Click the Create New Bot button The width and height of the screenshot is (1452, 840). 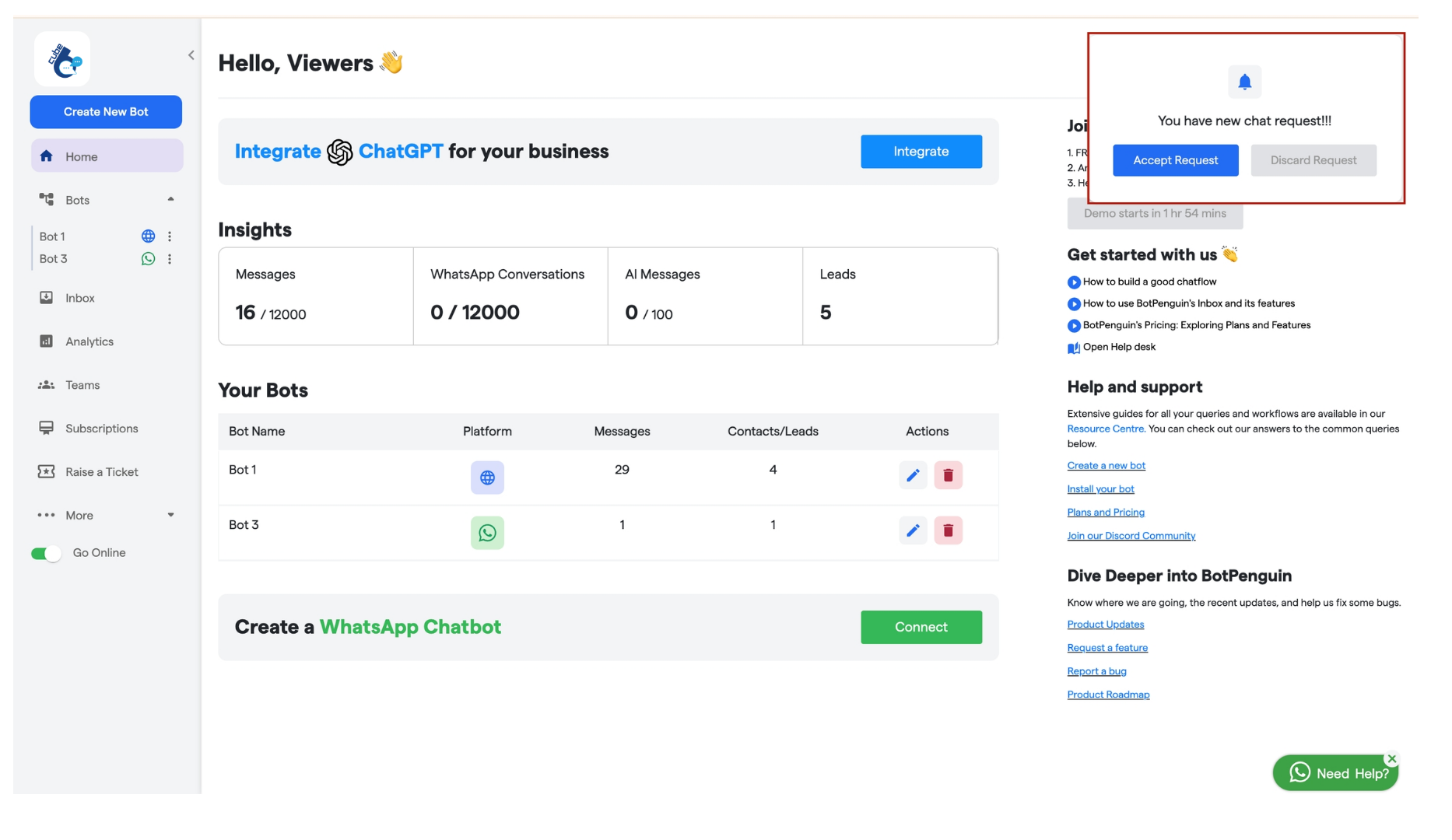pyautogui.click(x=106, y=112)
